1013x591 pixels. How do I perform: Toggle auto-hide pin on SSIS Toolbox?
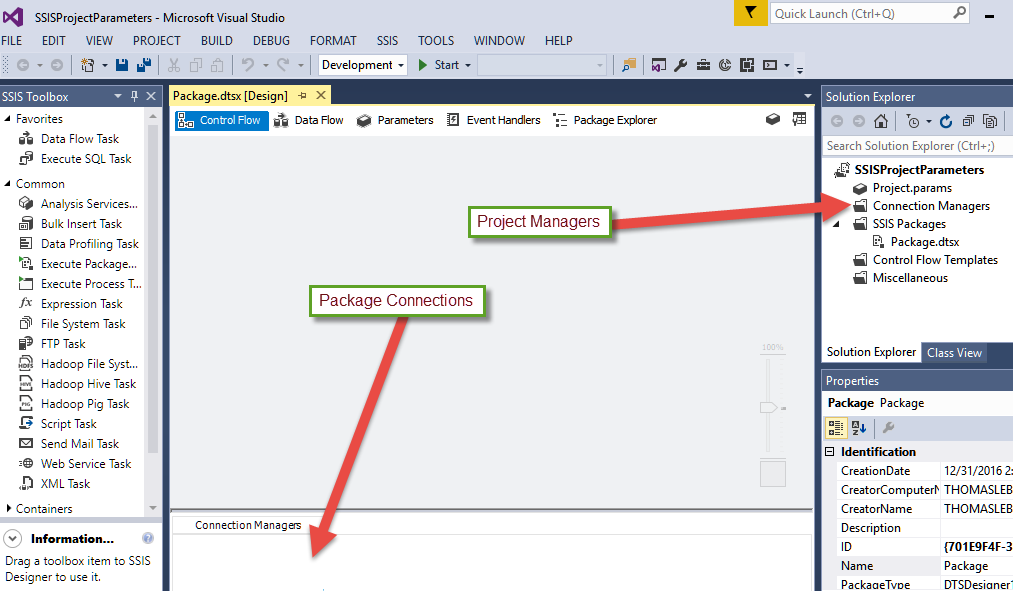(134, 96)
